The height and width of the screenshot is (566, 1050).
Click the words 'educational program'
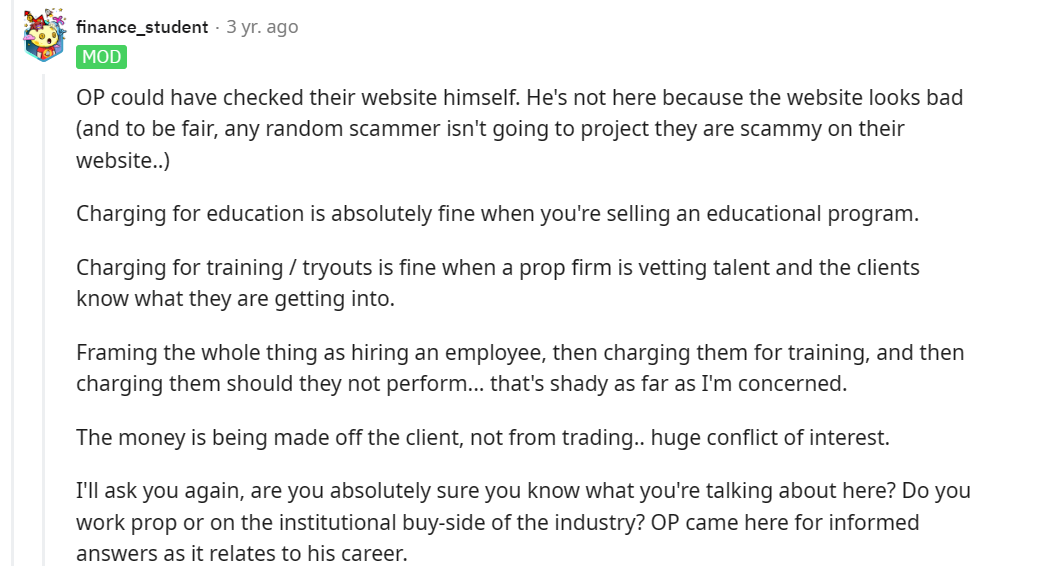click(812, 214)
